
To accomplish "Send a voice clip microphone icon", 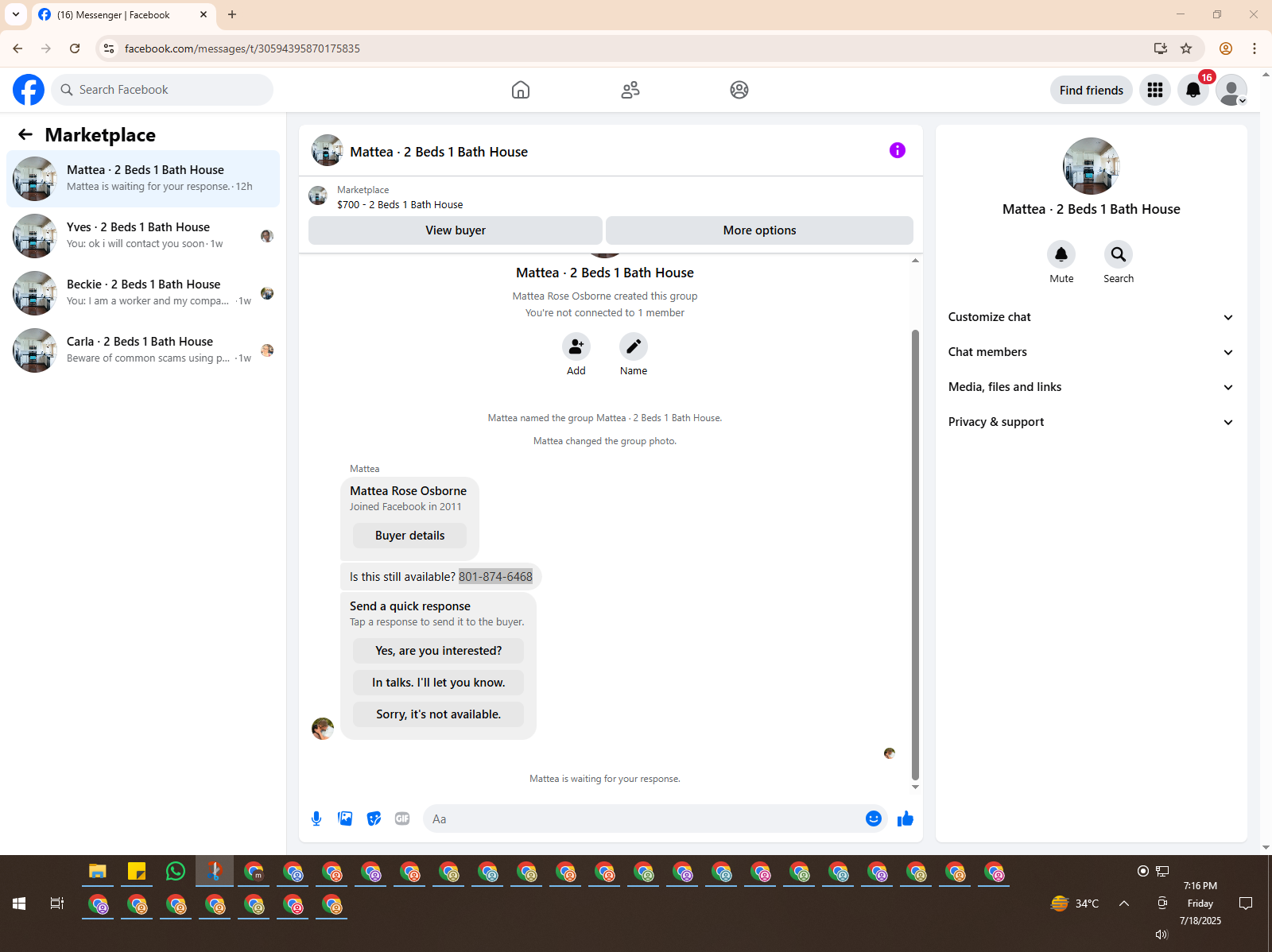I will point(316,818).
